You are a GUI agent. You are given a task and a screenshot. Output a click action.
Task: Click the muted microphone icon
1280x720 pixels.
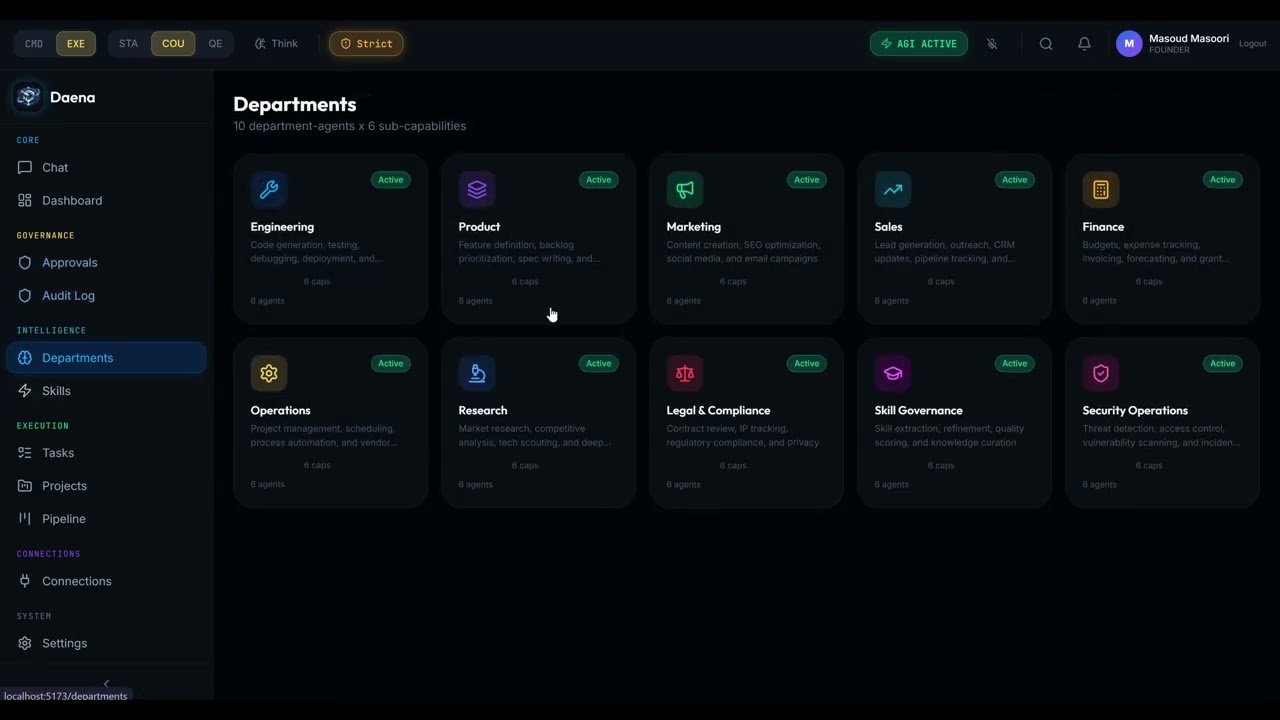[992, 44]
